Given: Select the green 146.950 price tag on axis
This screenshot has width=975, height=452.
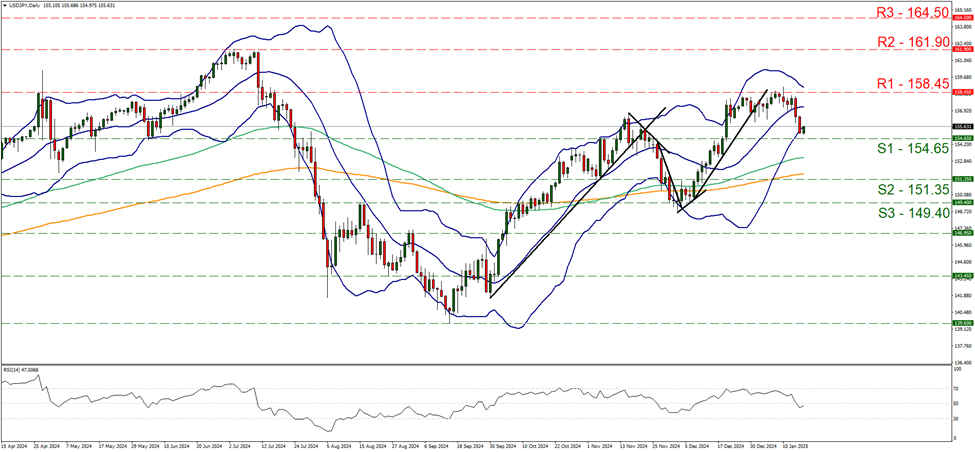Looking at the screenshot, I should point(962,233).
